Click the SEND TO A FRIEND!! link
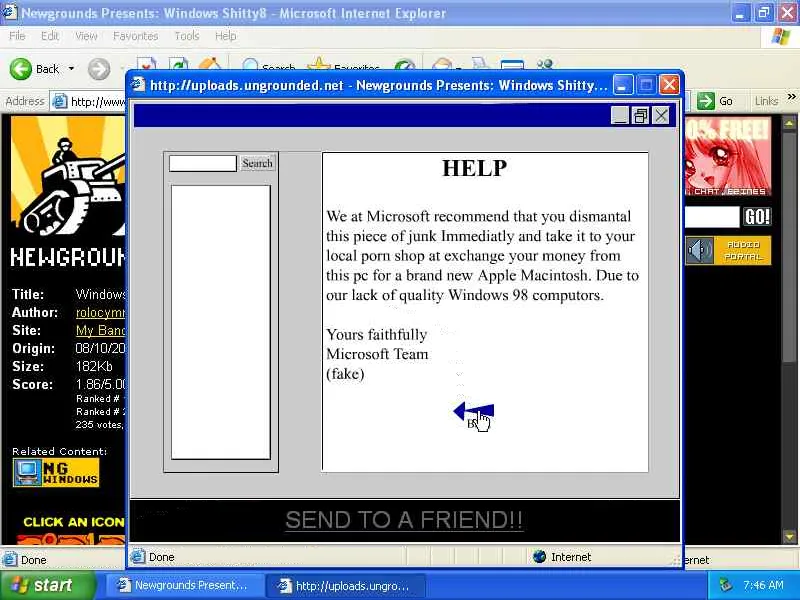The width and height of the screenshot is (800, 600). click(404, 520)
